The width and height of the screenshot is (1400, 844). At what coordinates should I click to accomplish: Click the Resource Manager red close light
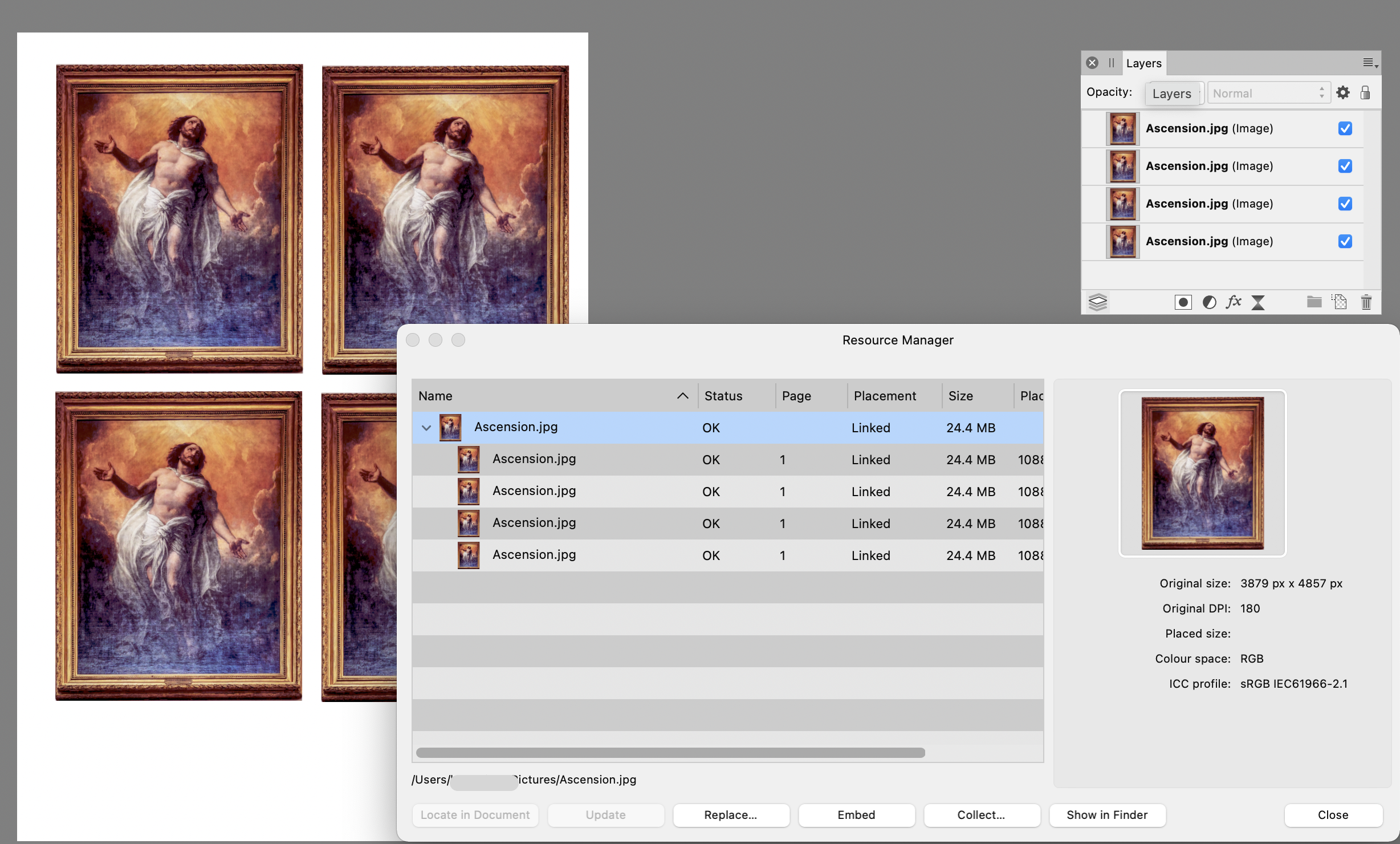click(x=413, y=340)
